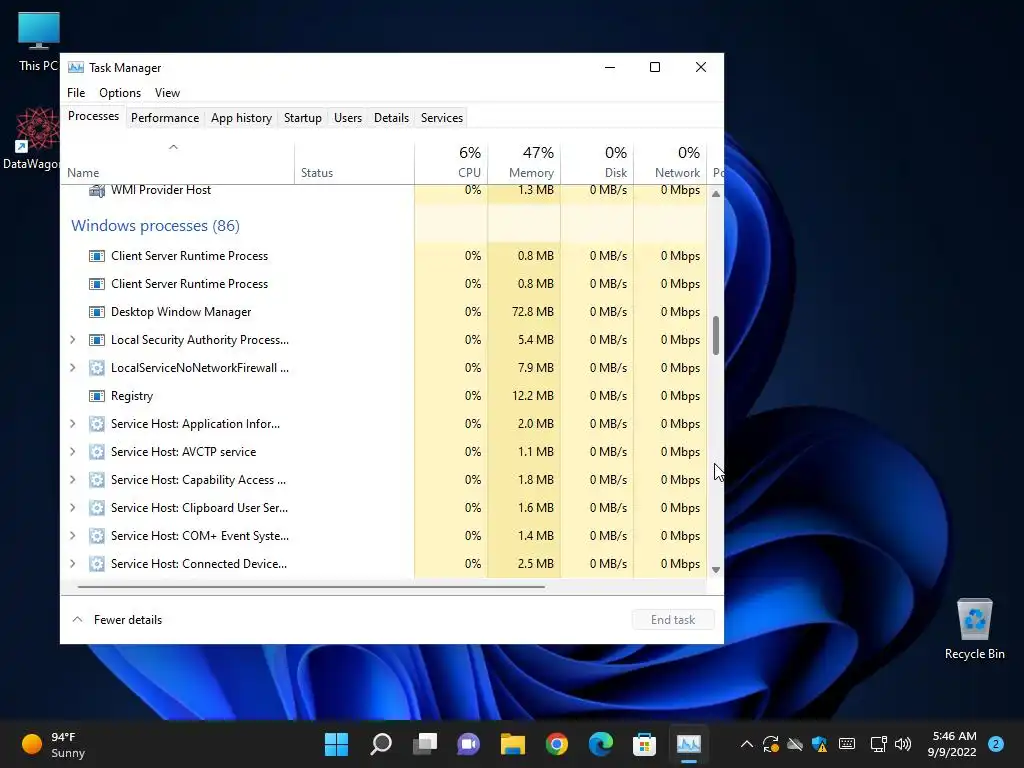
Task: Click the Task Manager taskbar icon
Action: (689, 744)
